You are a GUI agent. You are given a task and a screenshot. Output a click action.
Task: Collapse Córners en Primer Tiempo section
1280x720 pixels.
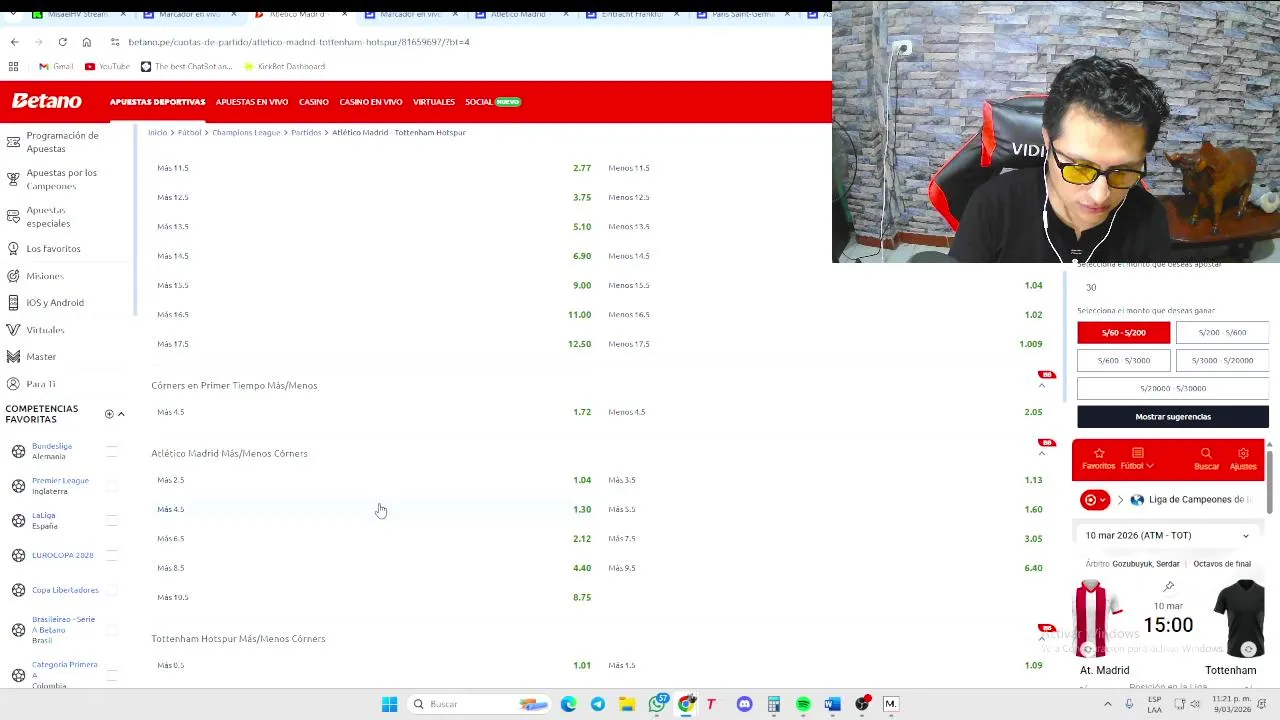1042,386
